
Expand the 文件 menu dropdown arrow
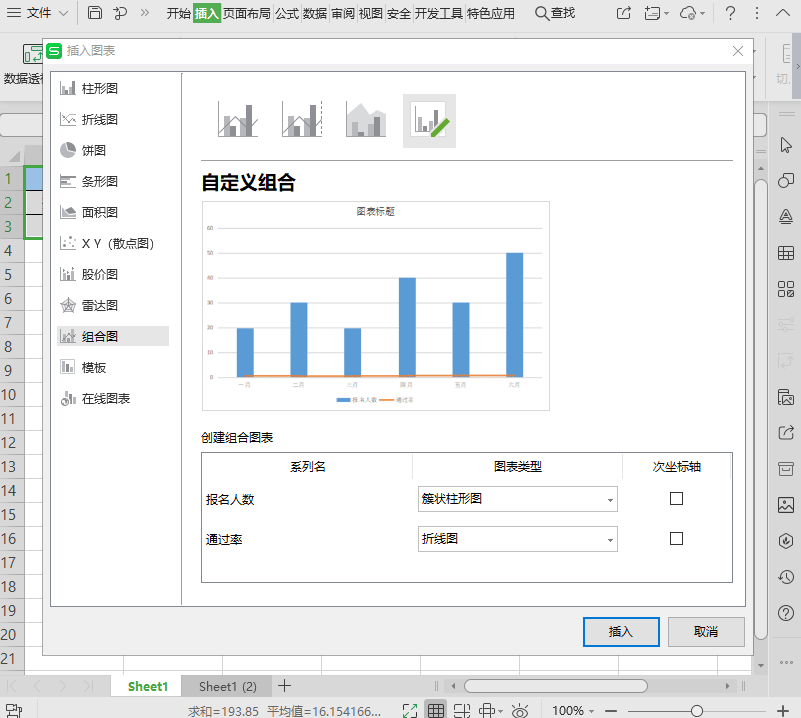click(x=64, y=13)
